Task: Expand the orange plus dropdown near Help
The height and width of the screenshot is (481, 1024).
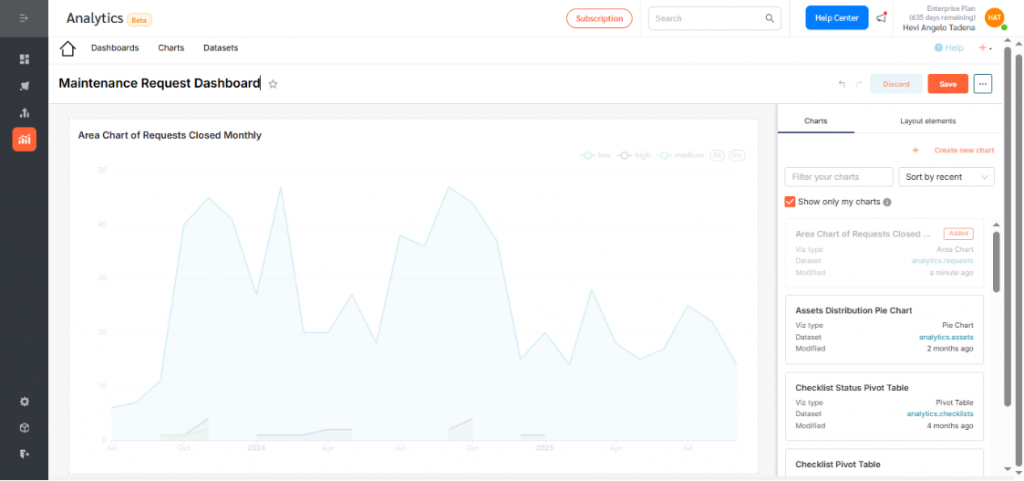Action: (x=985, y=48)
